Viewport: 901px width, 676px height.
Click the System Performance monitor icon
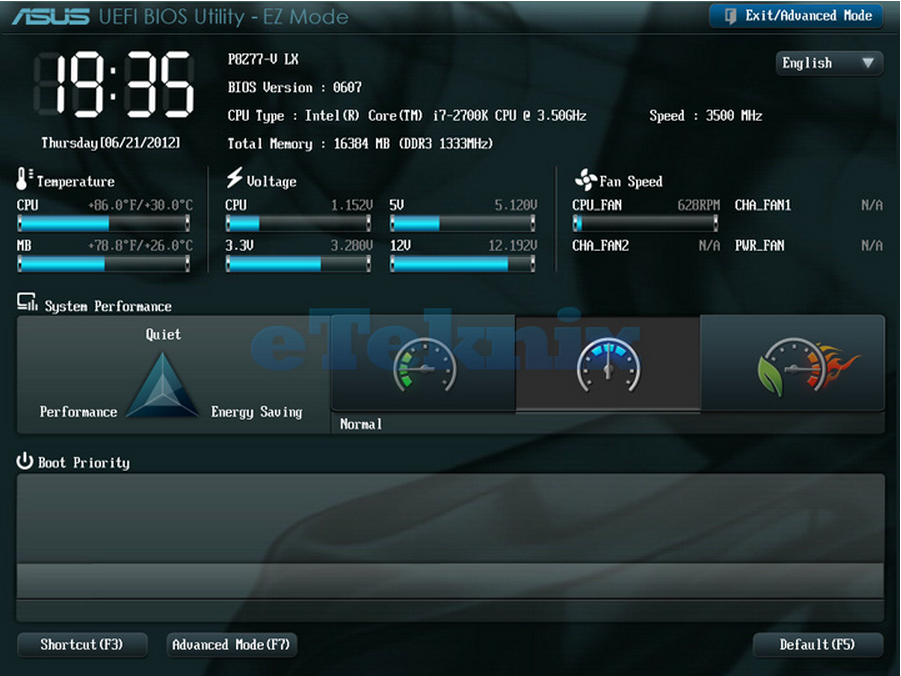click(27, 302)
